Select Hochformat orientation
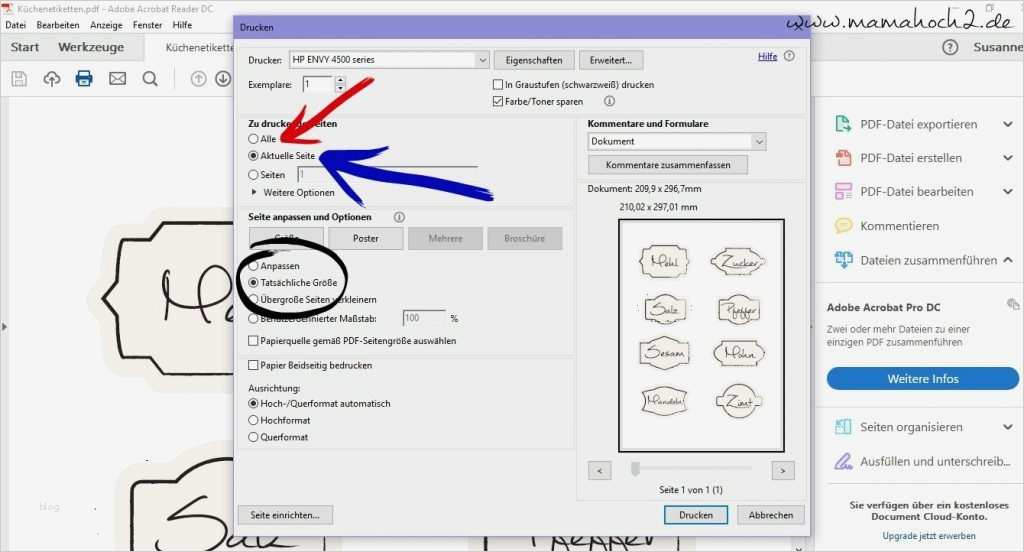1024x552 pixels. click(x=253, y=420)
